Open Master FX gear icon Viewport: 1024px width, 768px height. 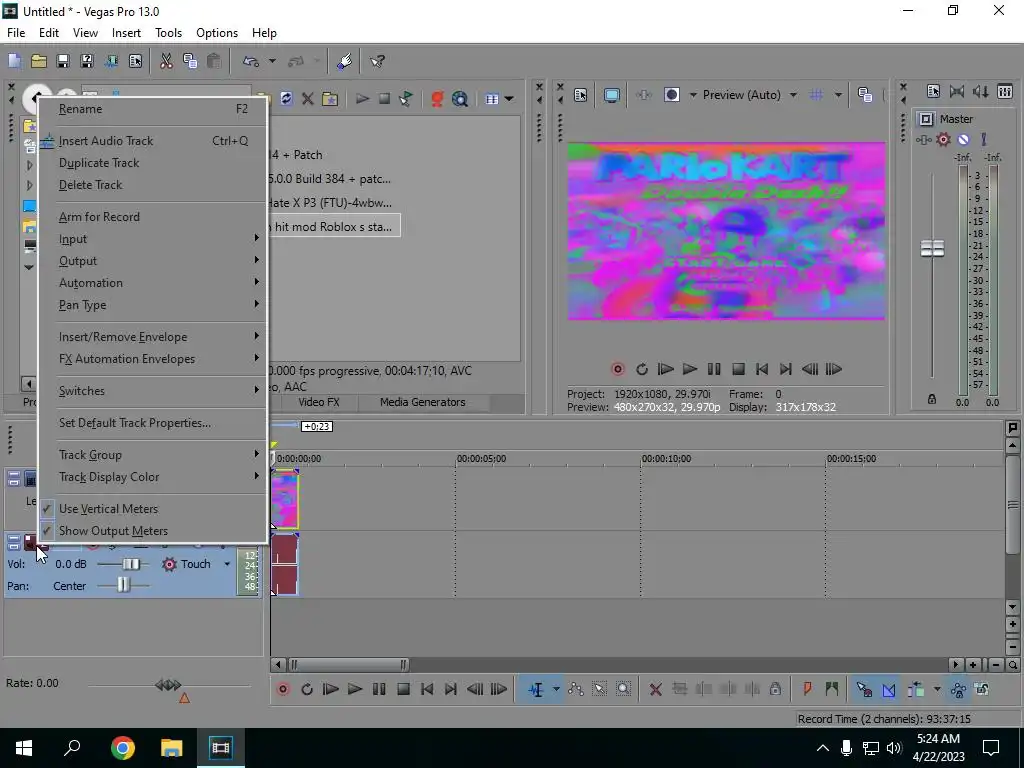coord(943,139)
